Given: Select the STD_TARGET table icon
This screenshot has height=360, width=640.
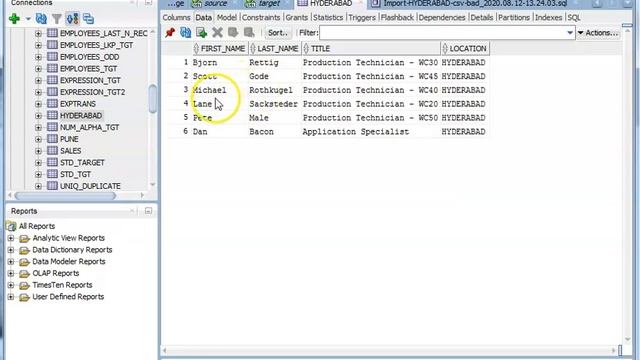Looking at the screenshot, I should pyautogui.click(x=52, y=162).
